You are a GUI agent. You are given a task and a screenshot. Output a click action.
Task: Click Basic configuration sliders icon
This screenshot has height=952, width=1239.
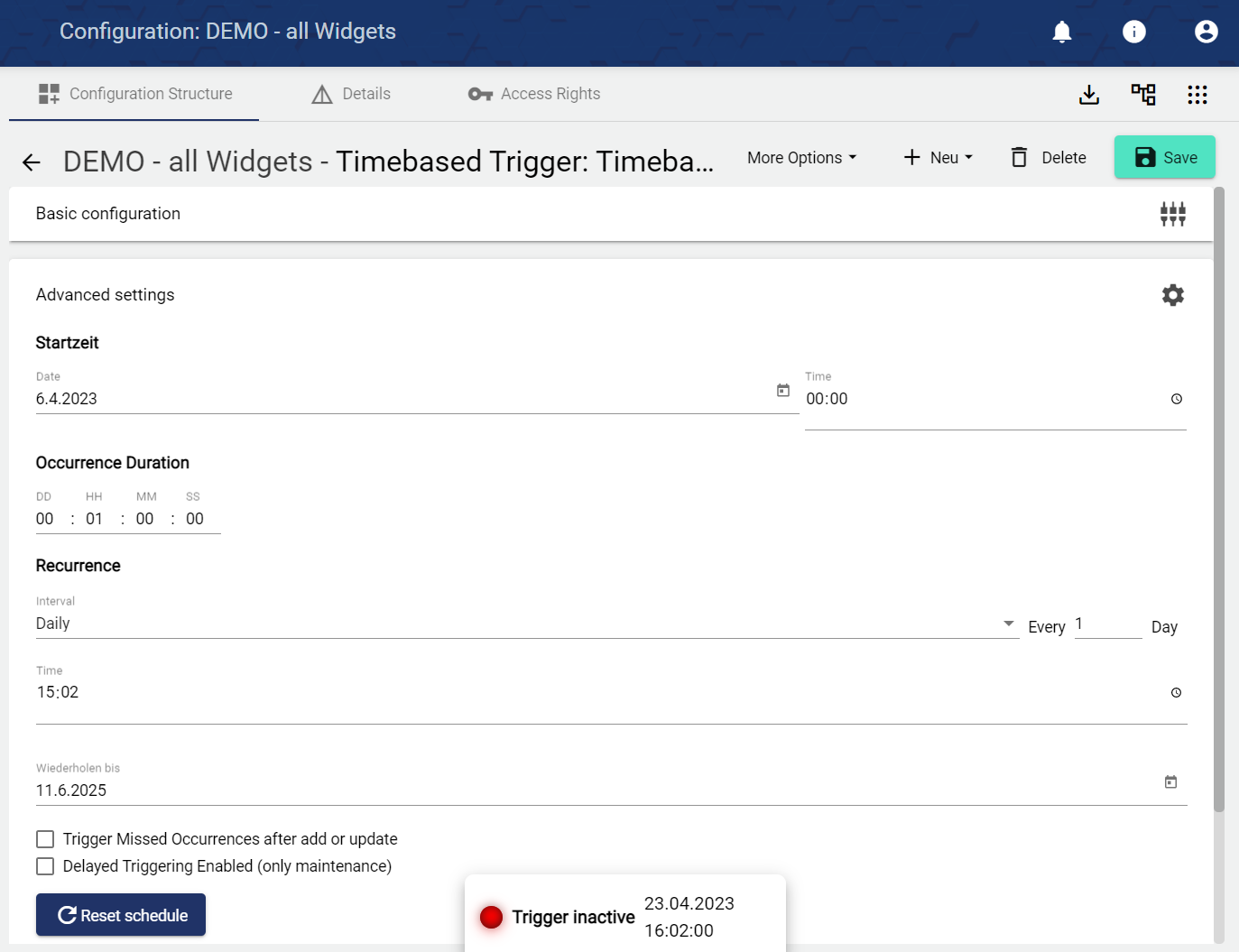click(x=1172, y=214)
